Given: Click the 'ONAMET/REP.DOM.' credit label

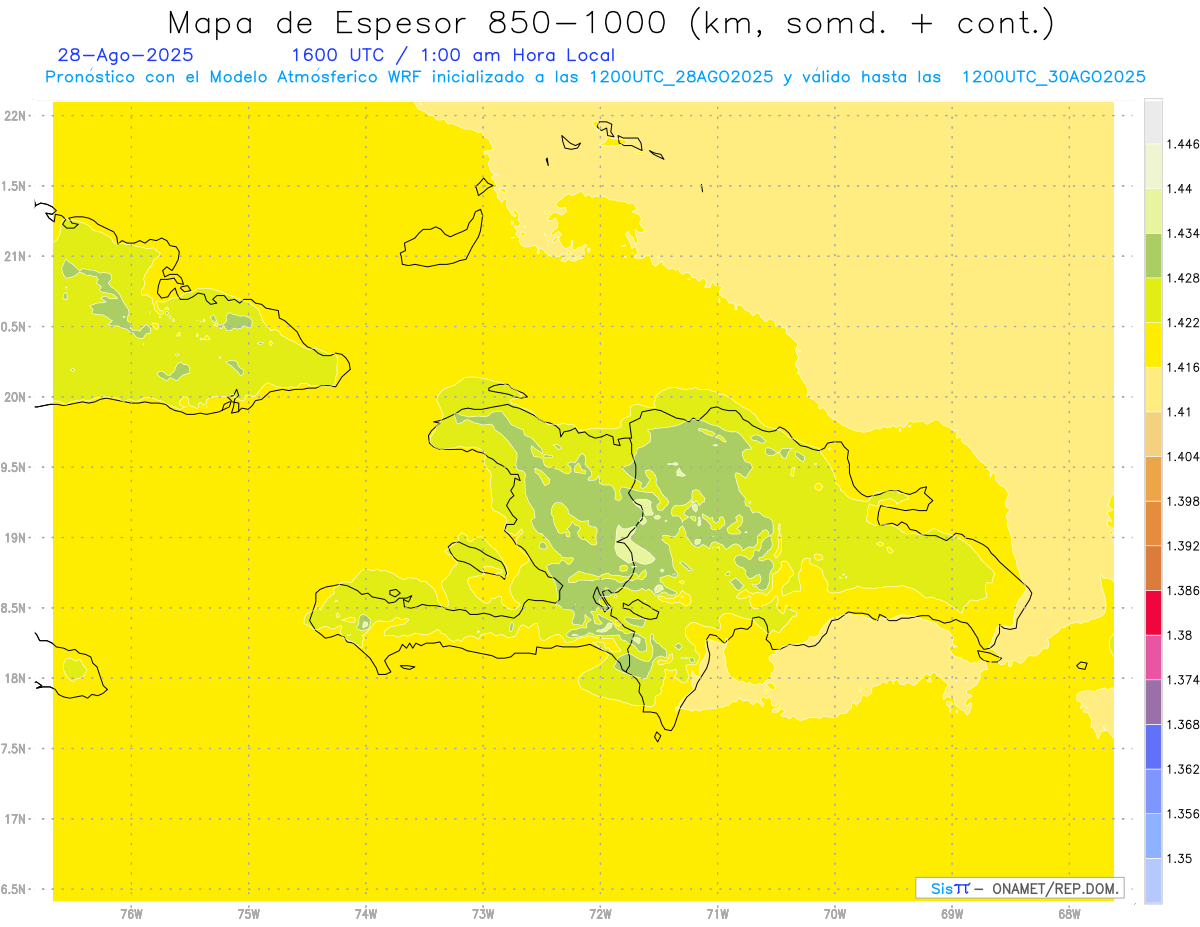Looking at the screenshot, I should (1055, 888).
